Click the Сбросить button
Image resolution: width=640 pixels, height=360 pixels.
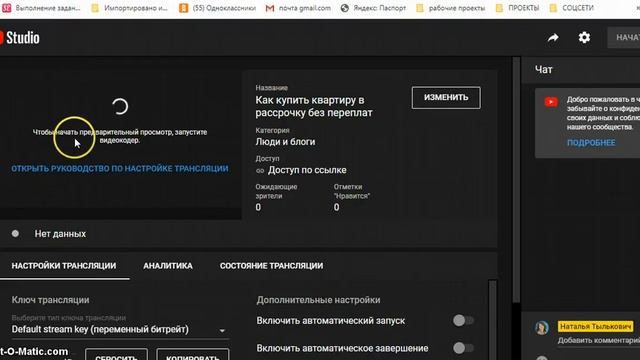pos(116,354)
